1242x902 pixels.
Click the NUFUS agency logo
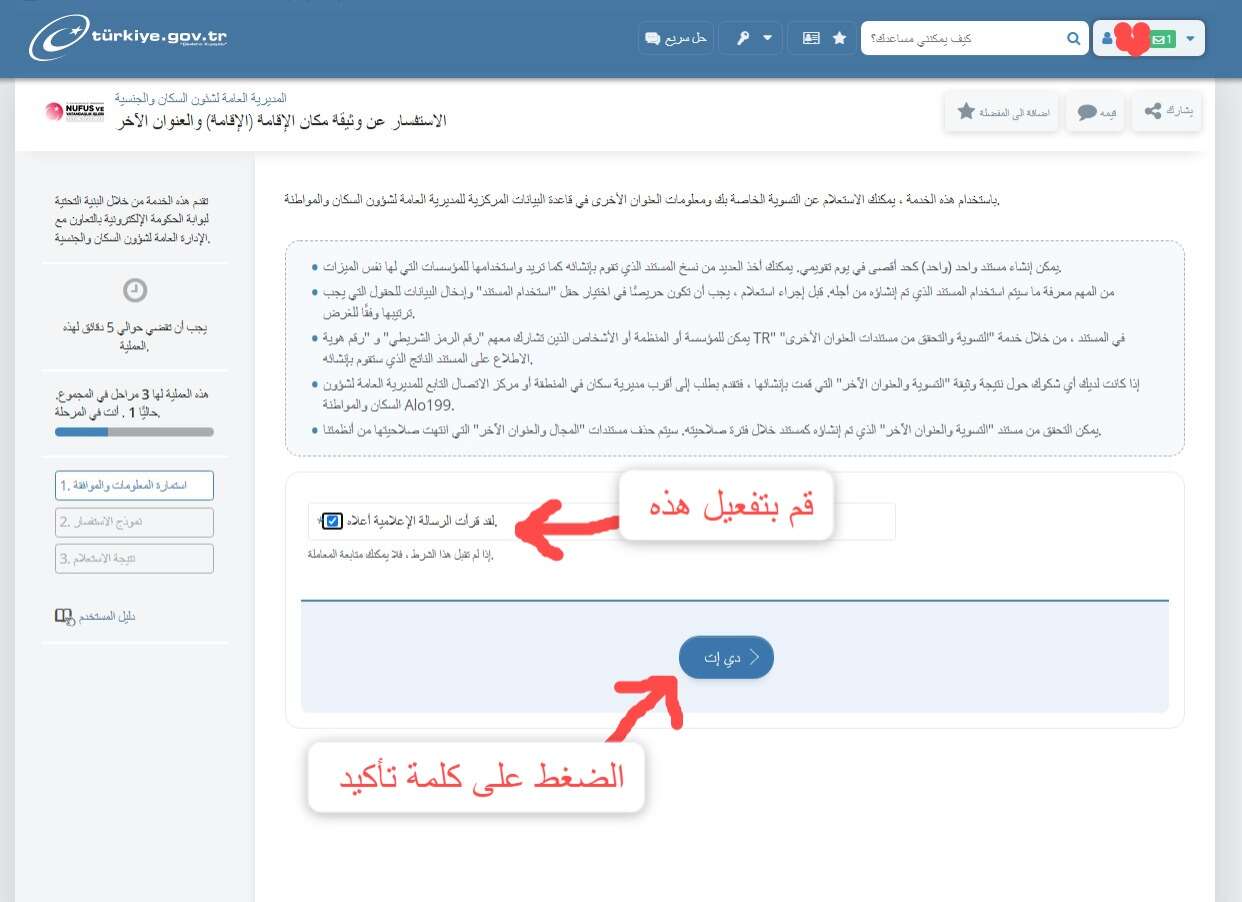(75, 111)
